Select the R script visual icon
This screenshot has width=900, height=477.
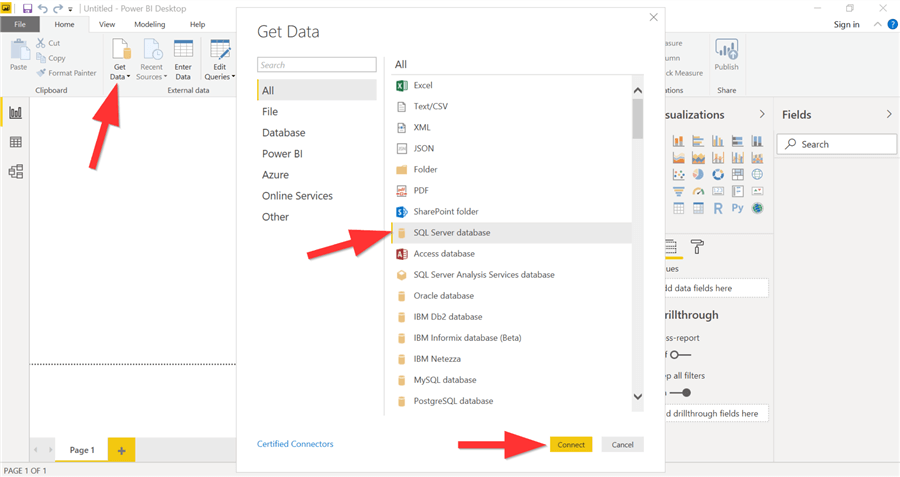click(718, 208)
